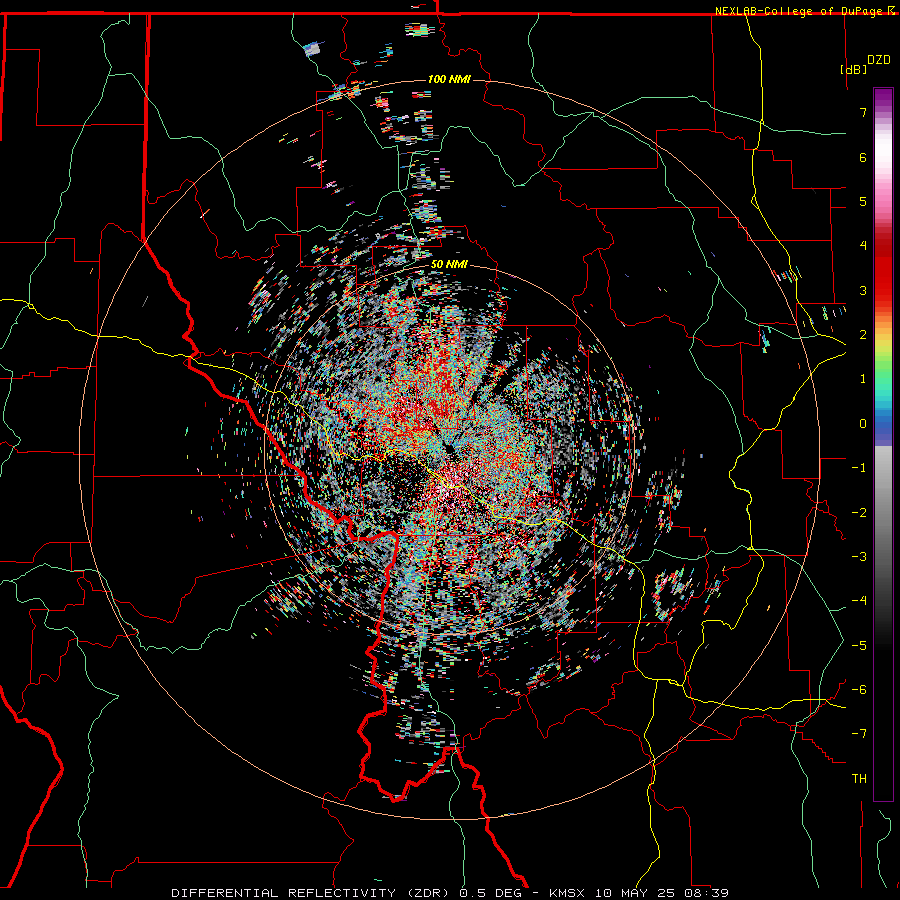Click the legend value 3 label
The width and height of the screenshot is (900, 900).
click(862, 290)
